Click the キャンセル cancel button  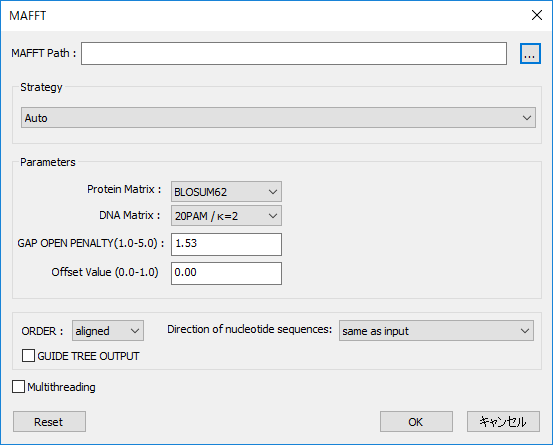[503, 421]
